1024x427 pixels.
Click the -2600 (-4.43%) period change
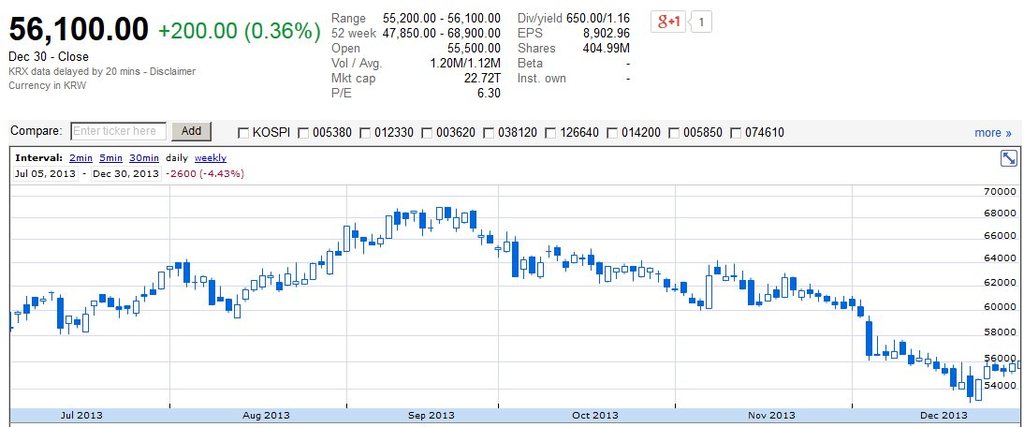pos(204,174)
